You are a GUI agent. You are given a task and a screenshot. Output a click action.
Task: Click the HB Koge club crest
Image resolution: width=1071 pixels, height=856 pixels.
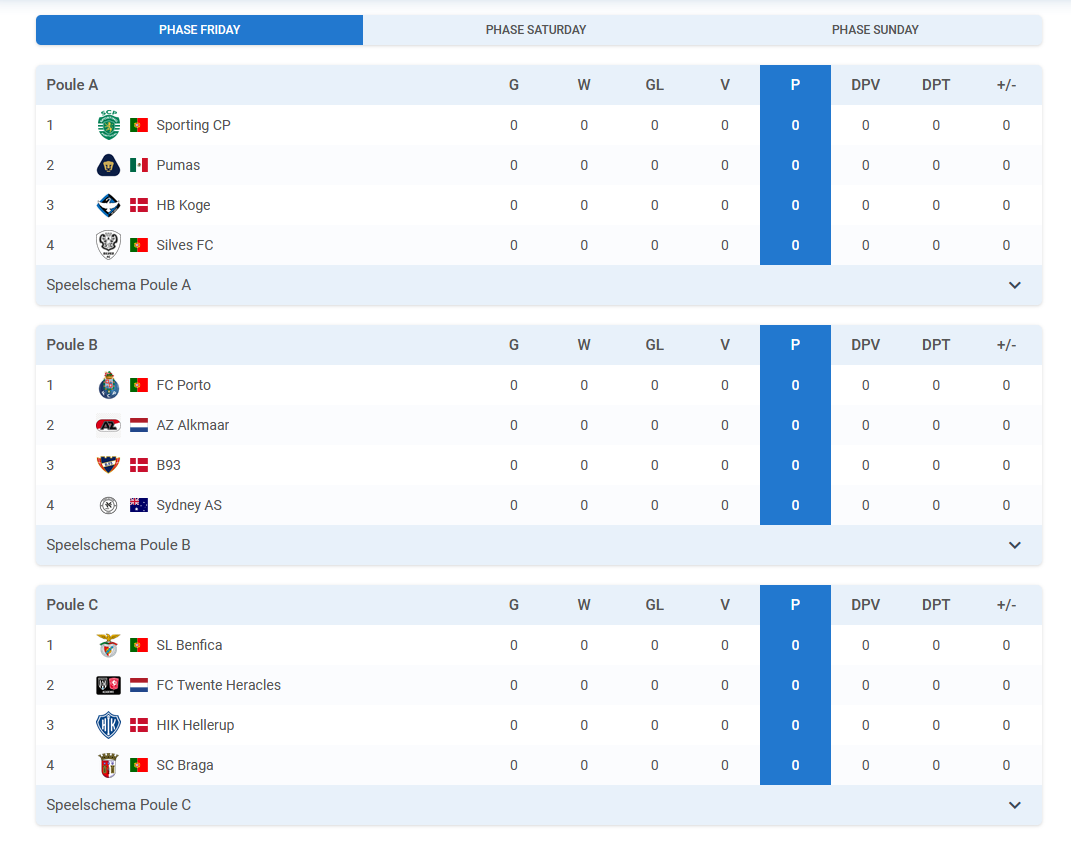(x=109, y=205)
